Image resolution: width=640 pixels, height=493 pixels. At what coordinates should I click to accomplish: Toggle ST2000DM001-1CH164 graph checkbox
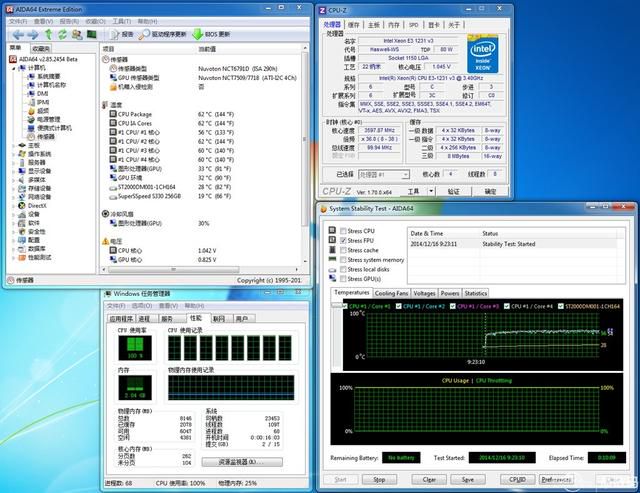tap(561, 306)
